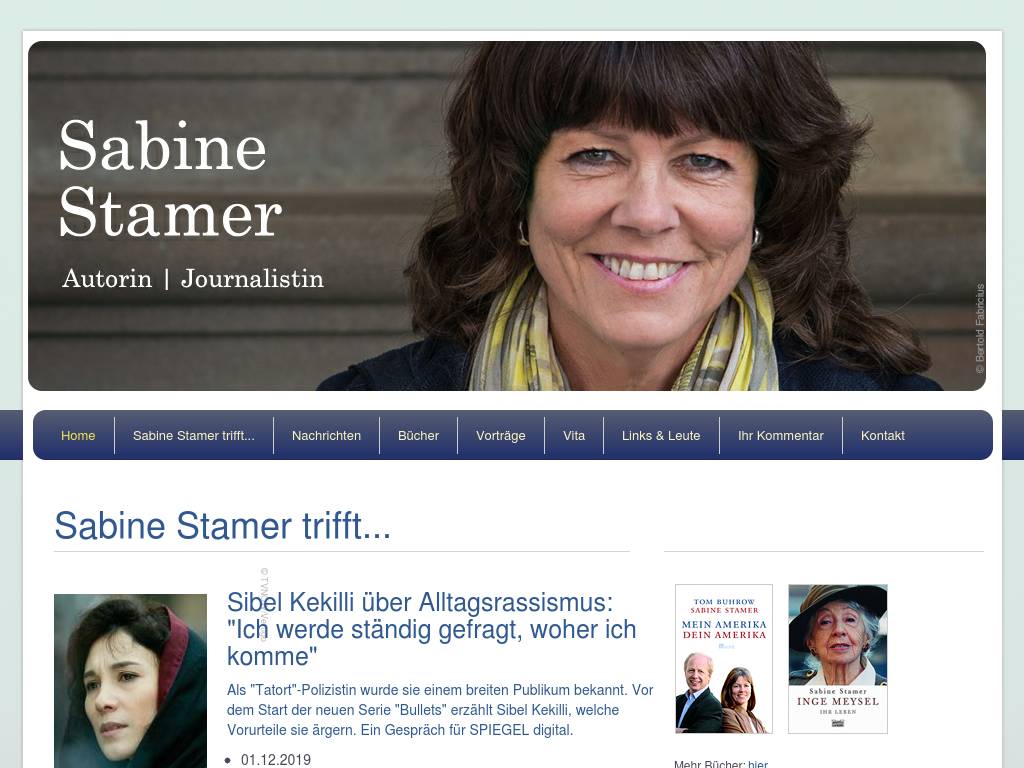Click the Sabine Stamer trifft... page heading
Image resolution: width=1024 pixels, height=768 pixels.
223,526
